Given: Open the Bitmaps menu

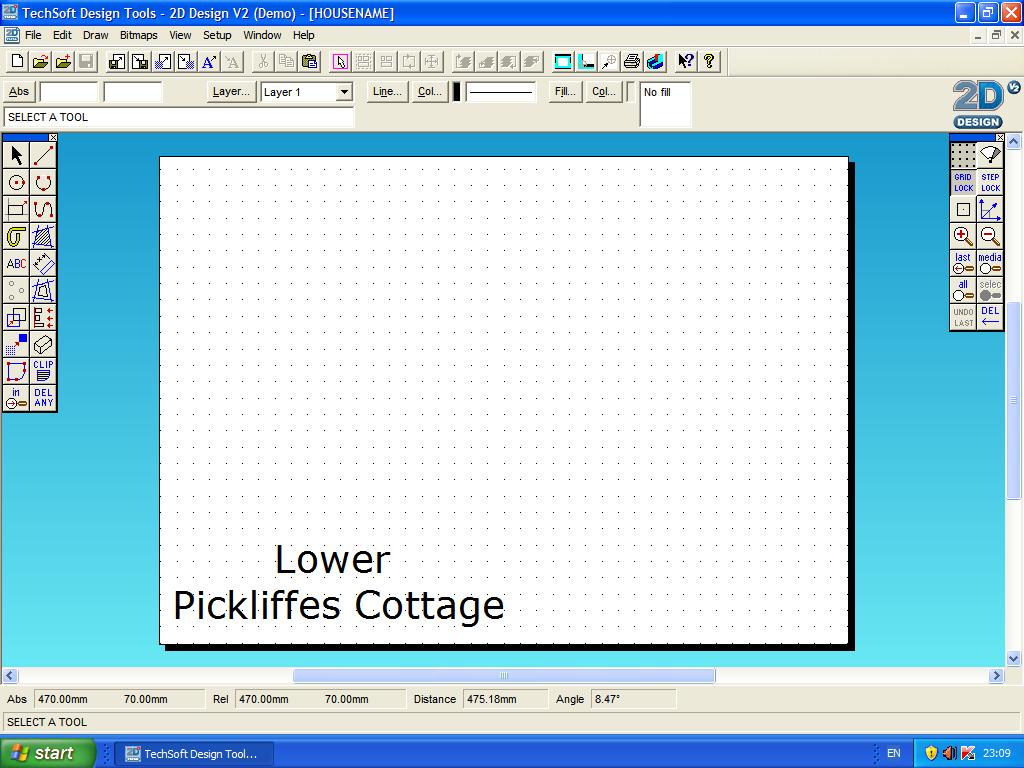Looking at the screenshot, I should [x=138, y=35].
